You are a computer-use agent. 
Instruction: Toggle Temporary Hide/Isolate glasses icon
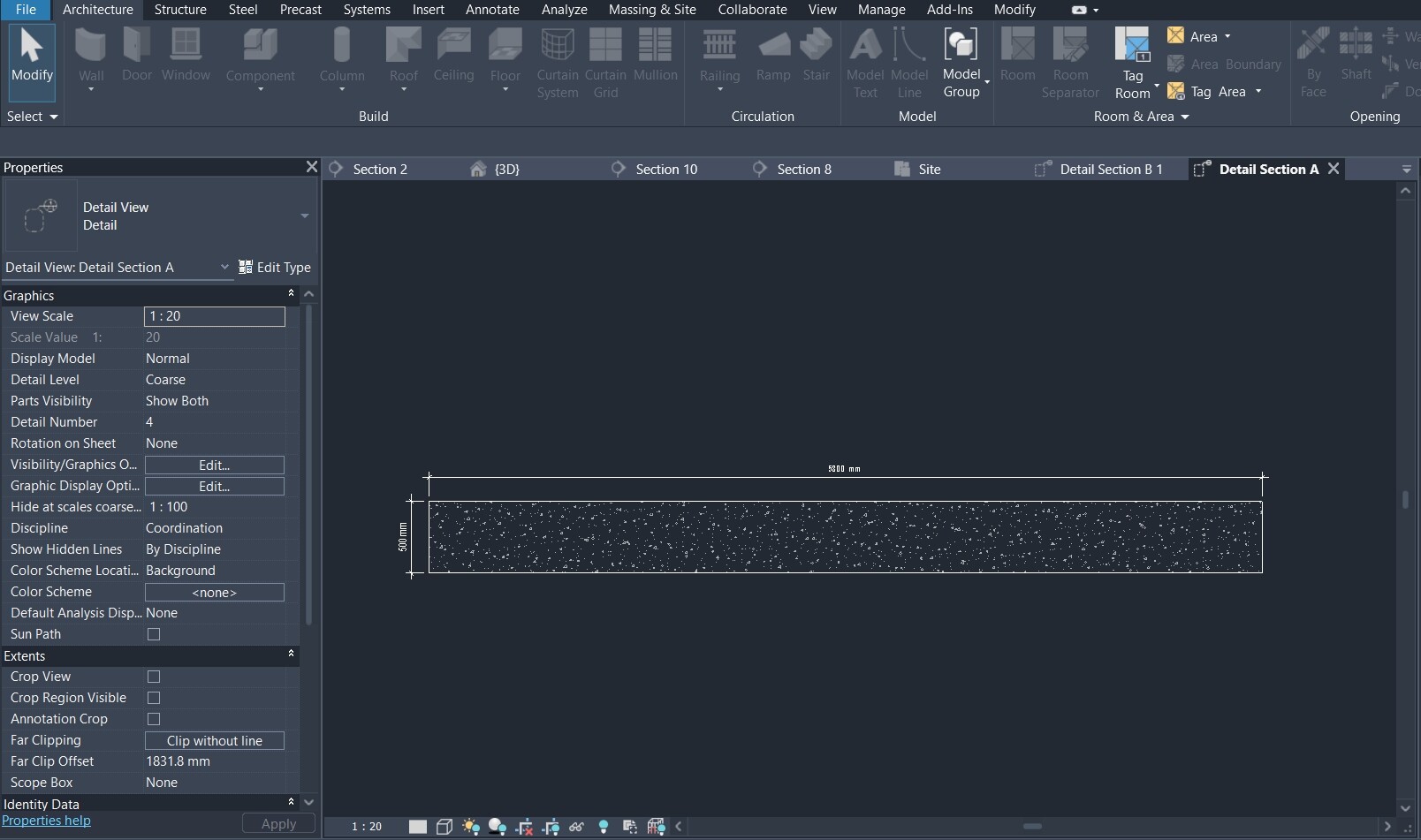pyautogui.click(x=577, y=827)
